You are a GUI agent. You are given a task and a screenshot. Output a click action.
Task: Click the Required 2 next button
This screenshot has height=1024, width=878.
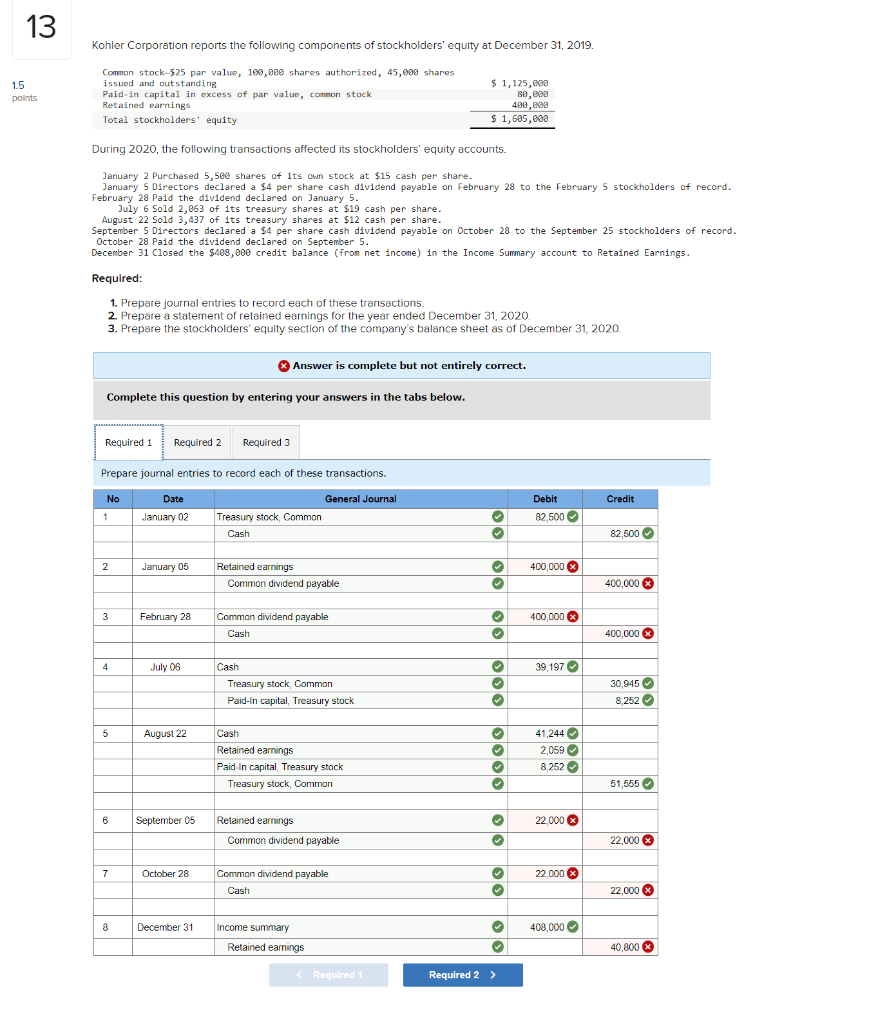click(463, 974)
